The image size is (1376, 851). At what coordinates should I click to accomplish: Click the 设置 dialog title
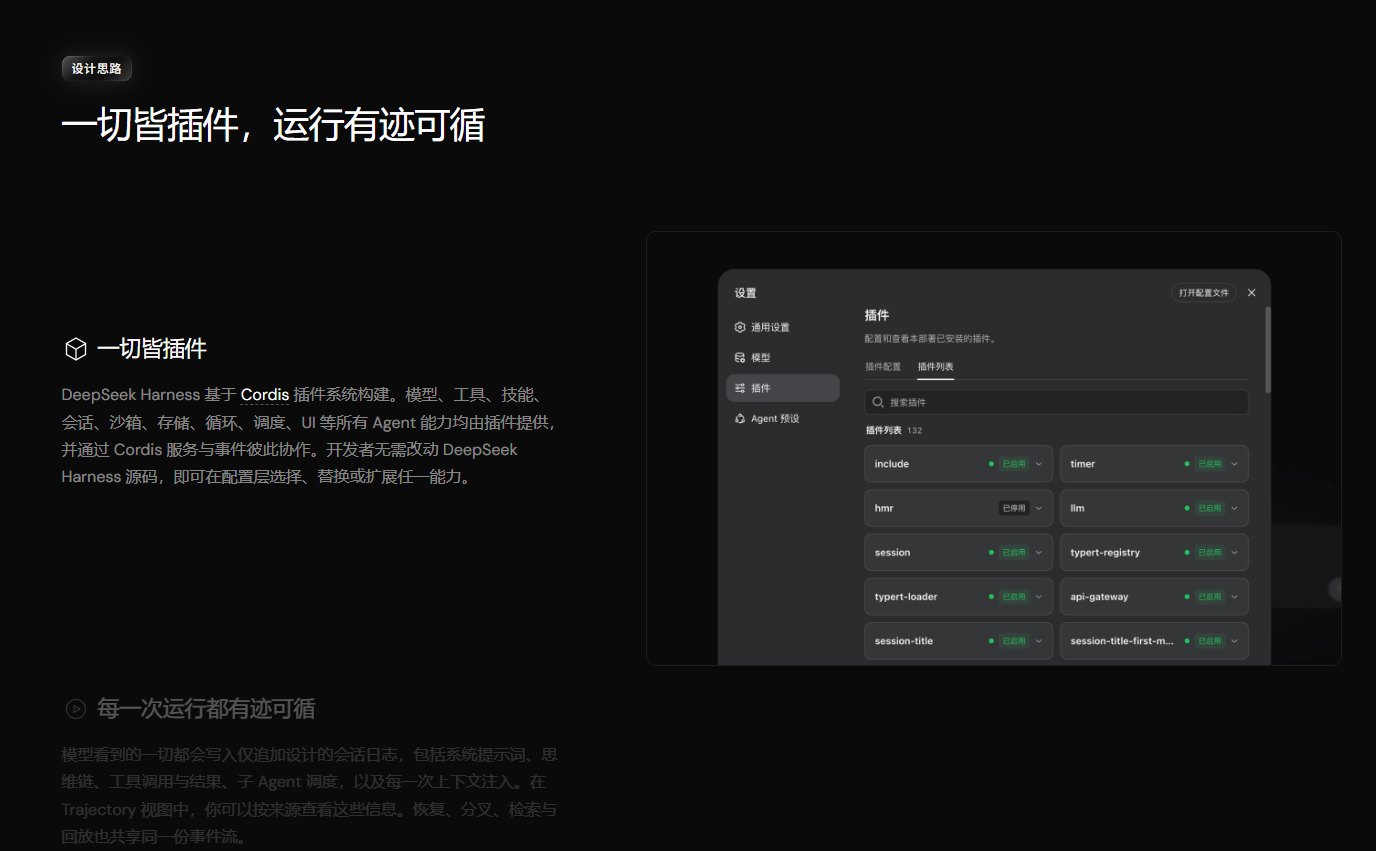pyautogui.click(x=746, y=293)
